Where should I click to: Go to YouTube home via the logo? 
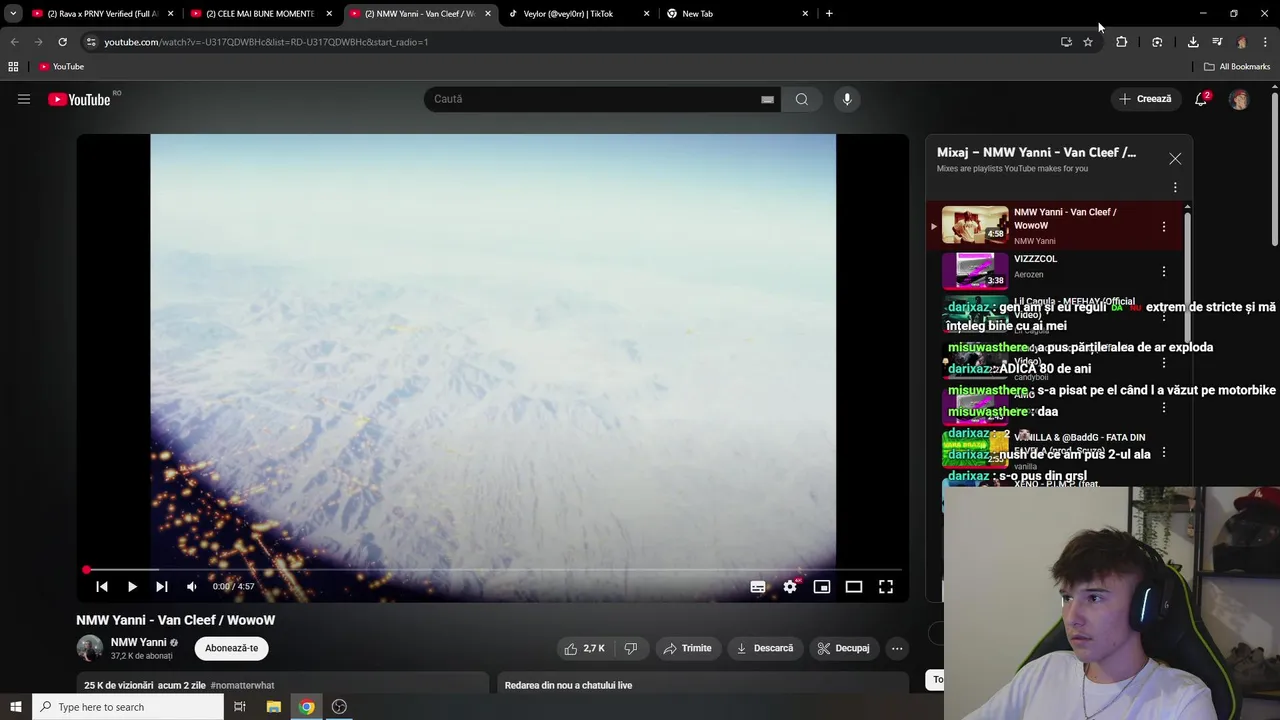pyautogui.click(x=79, y=99)
